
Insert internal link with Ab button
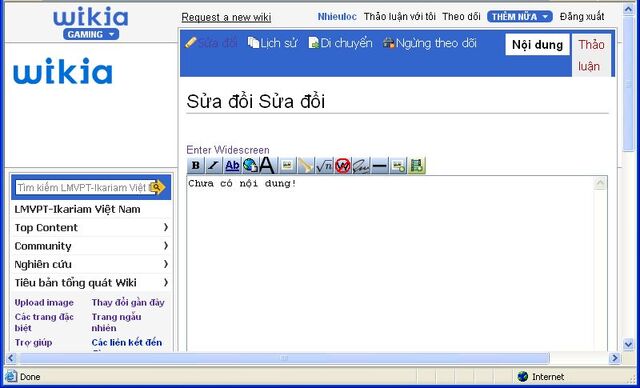coord(232,166)
